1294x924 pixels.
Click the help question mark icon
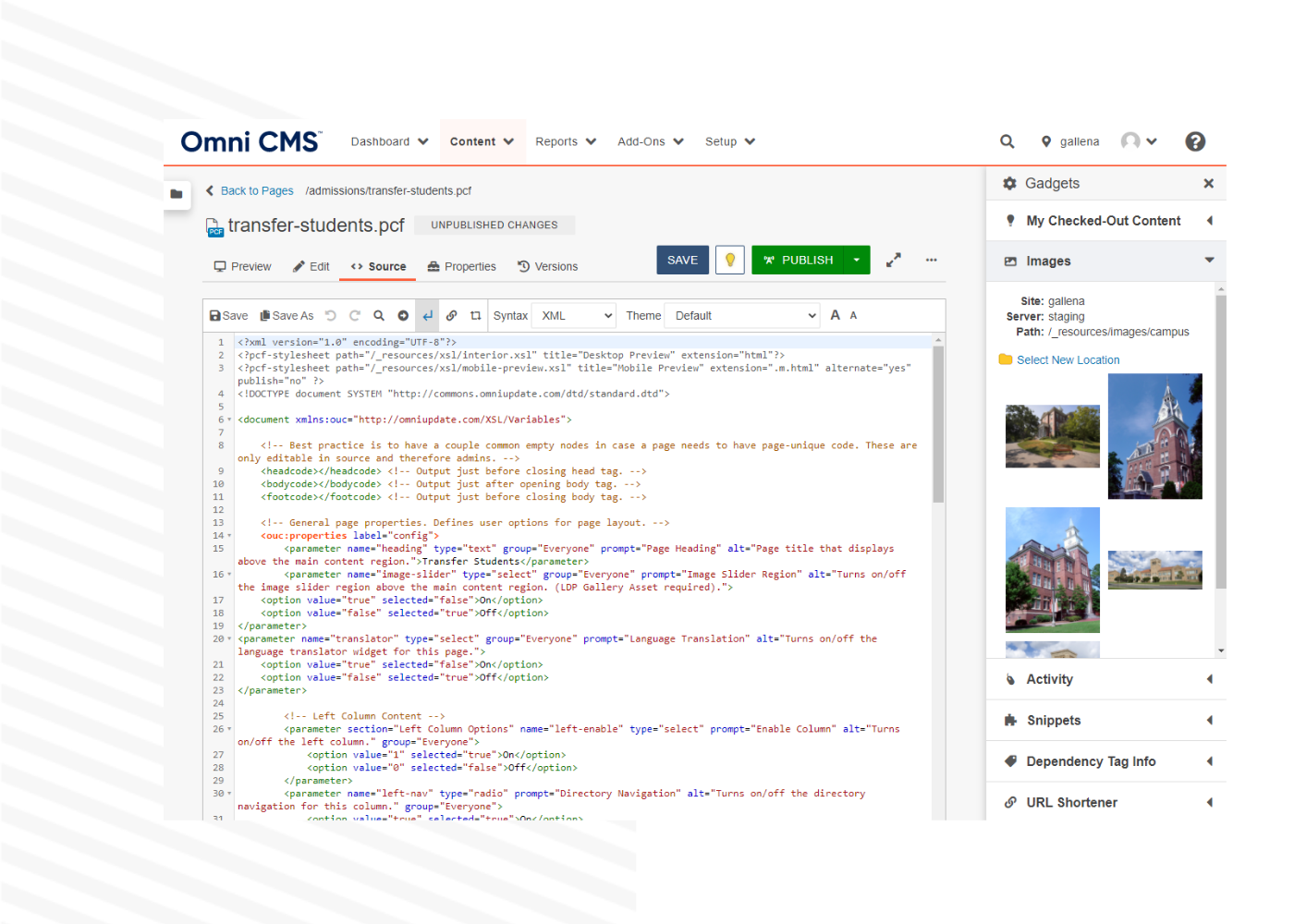click(1195, 141)
